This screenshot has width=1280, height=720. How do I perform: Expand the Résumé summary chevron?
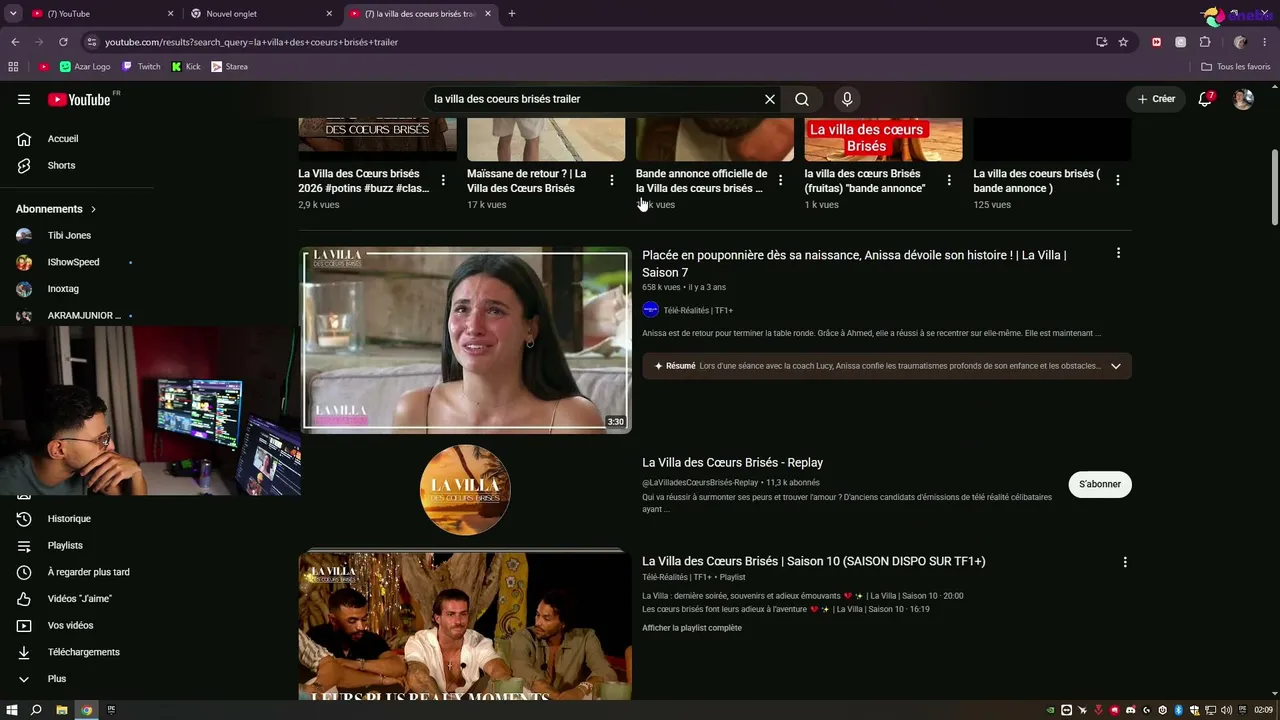point(1116,366)
